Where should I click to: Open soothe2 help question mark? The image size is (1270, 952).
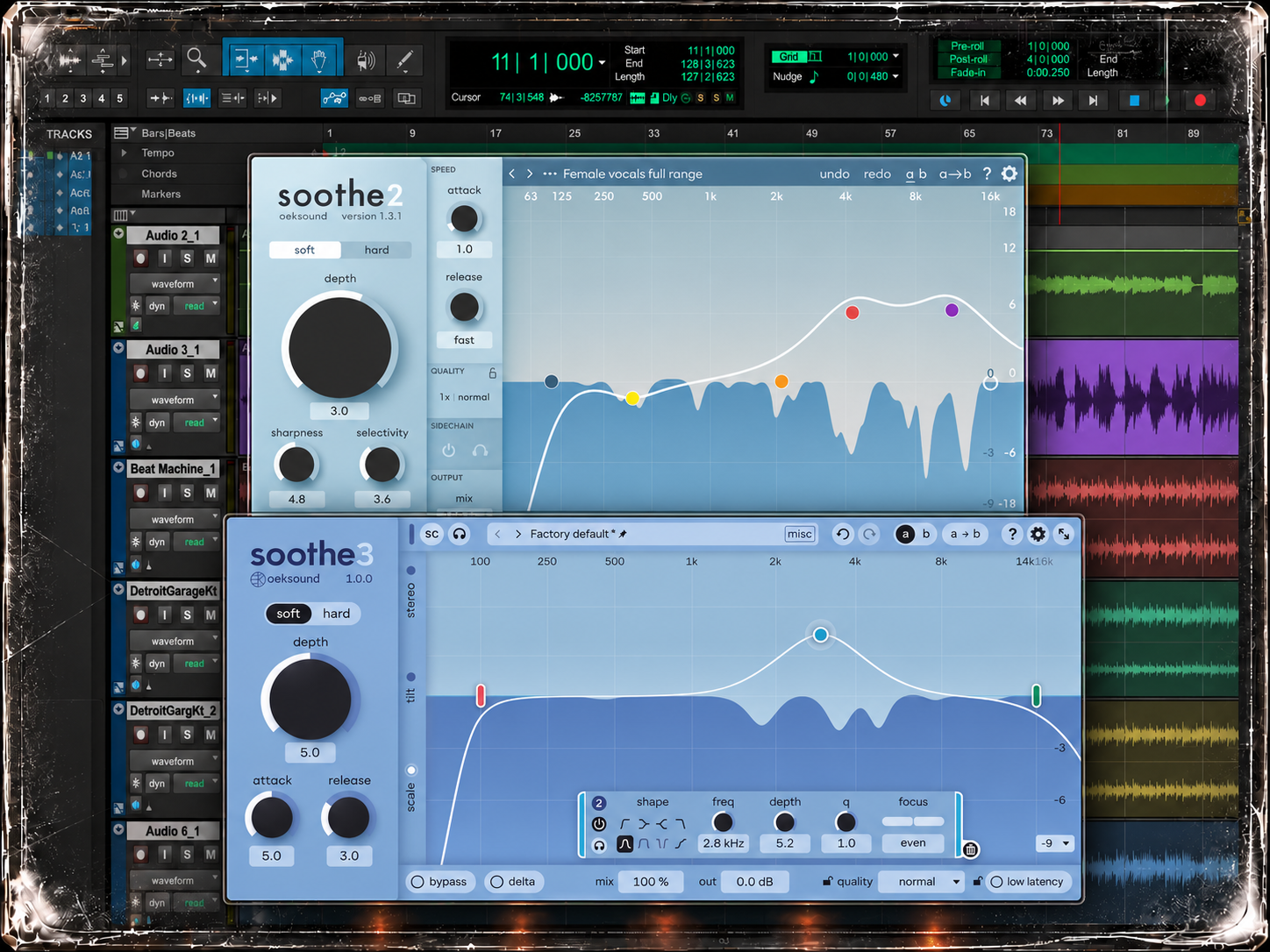[987, 174]
